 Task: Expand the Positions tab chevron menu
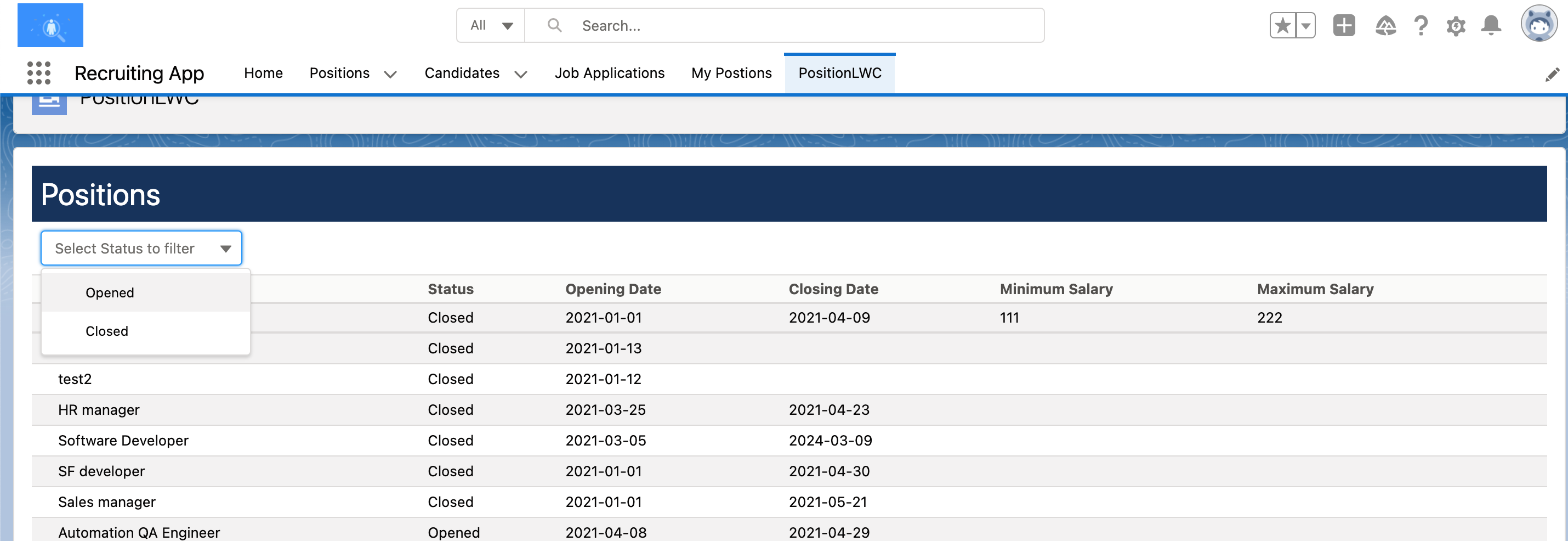[390, 74]
